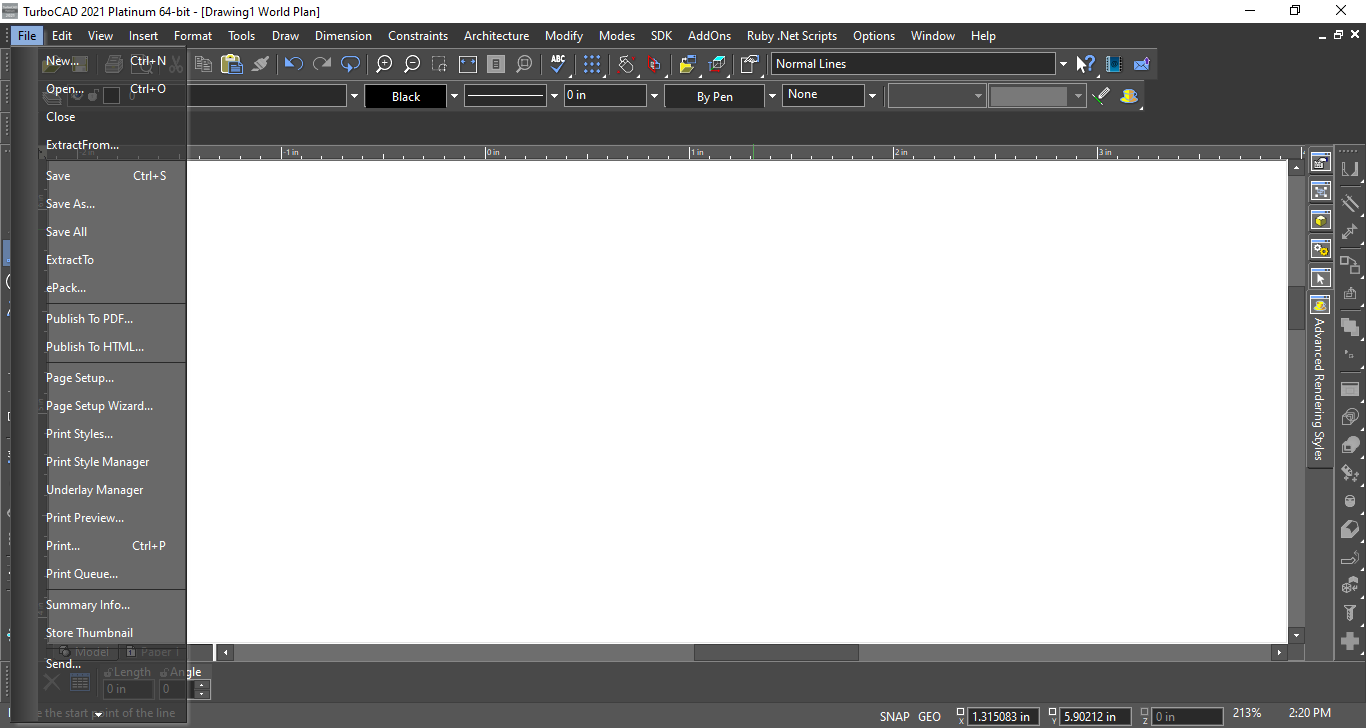The width and height of the screenshot is (1366, 728).
Task: Click the Zoom Full View page icon
Action: click(x=496, y=64)
